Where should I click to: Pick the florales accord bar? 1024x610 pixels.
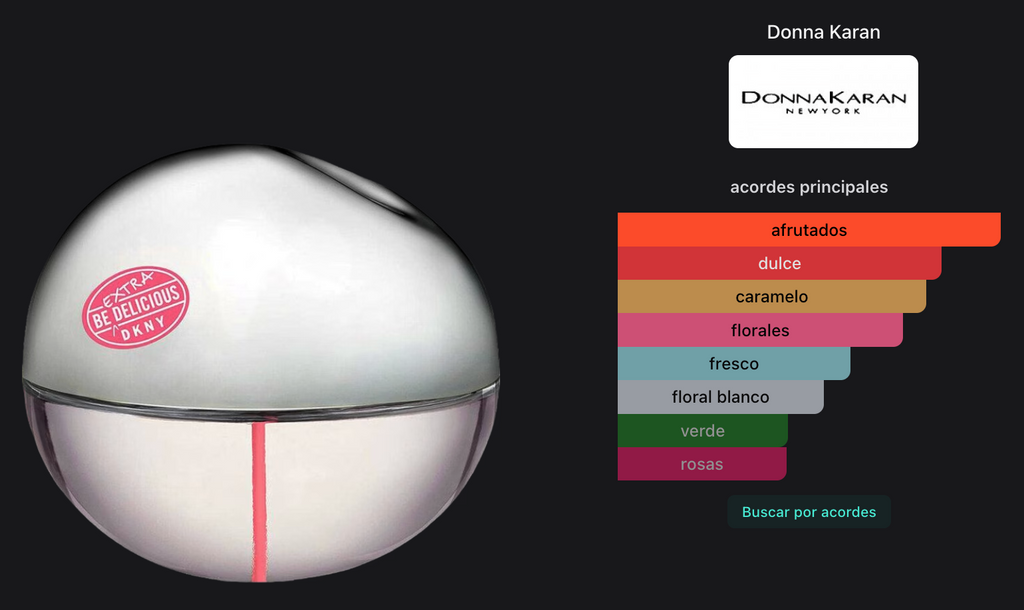coord(760,330)
